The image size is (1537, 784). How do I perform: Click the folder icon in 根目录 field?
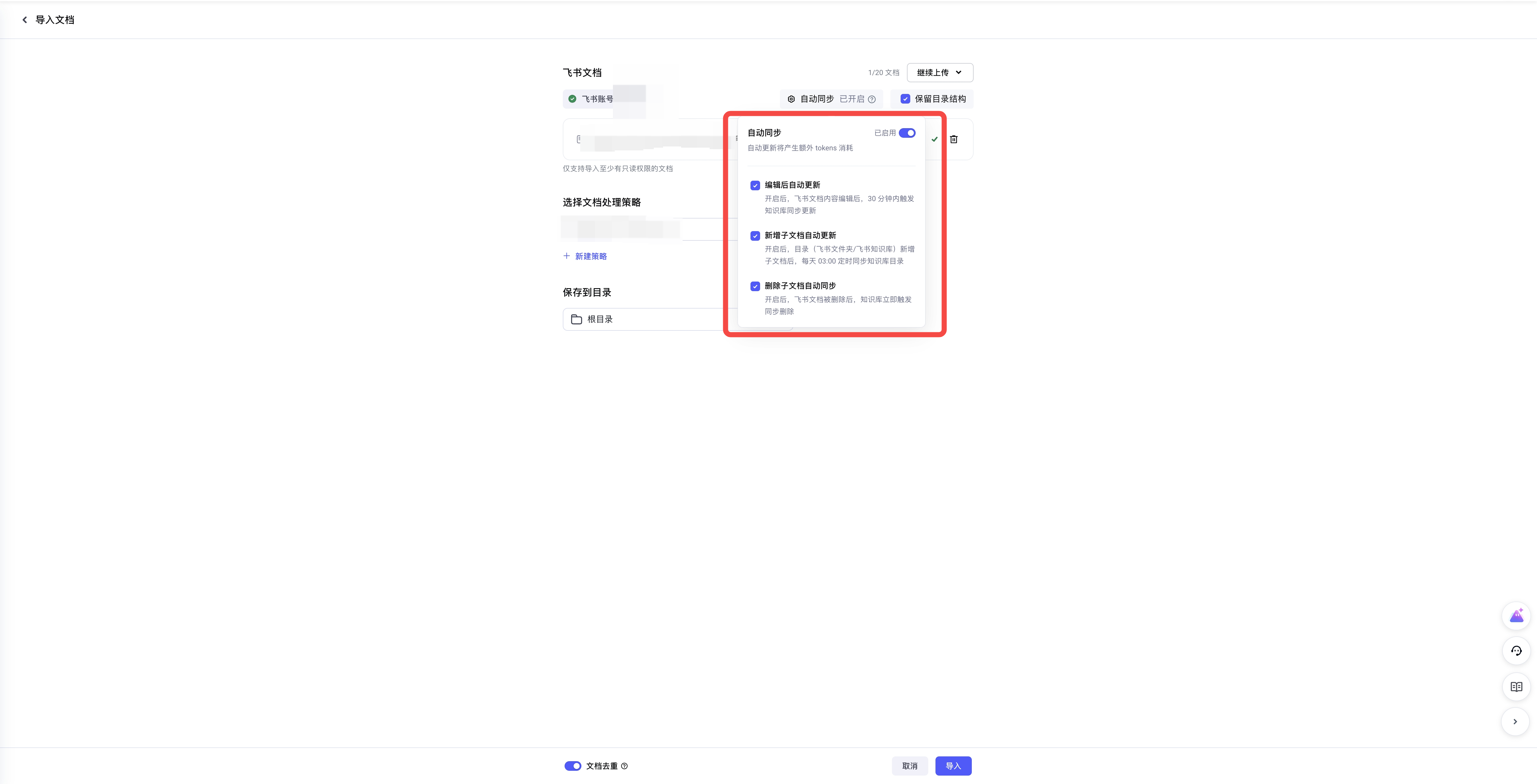[576, 319]
